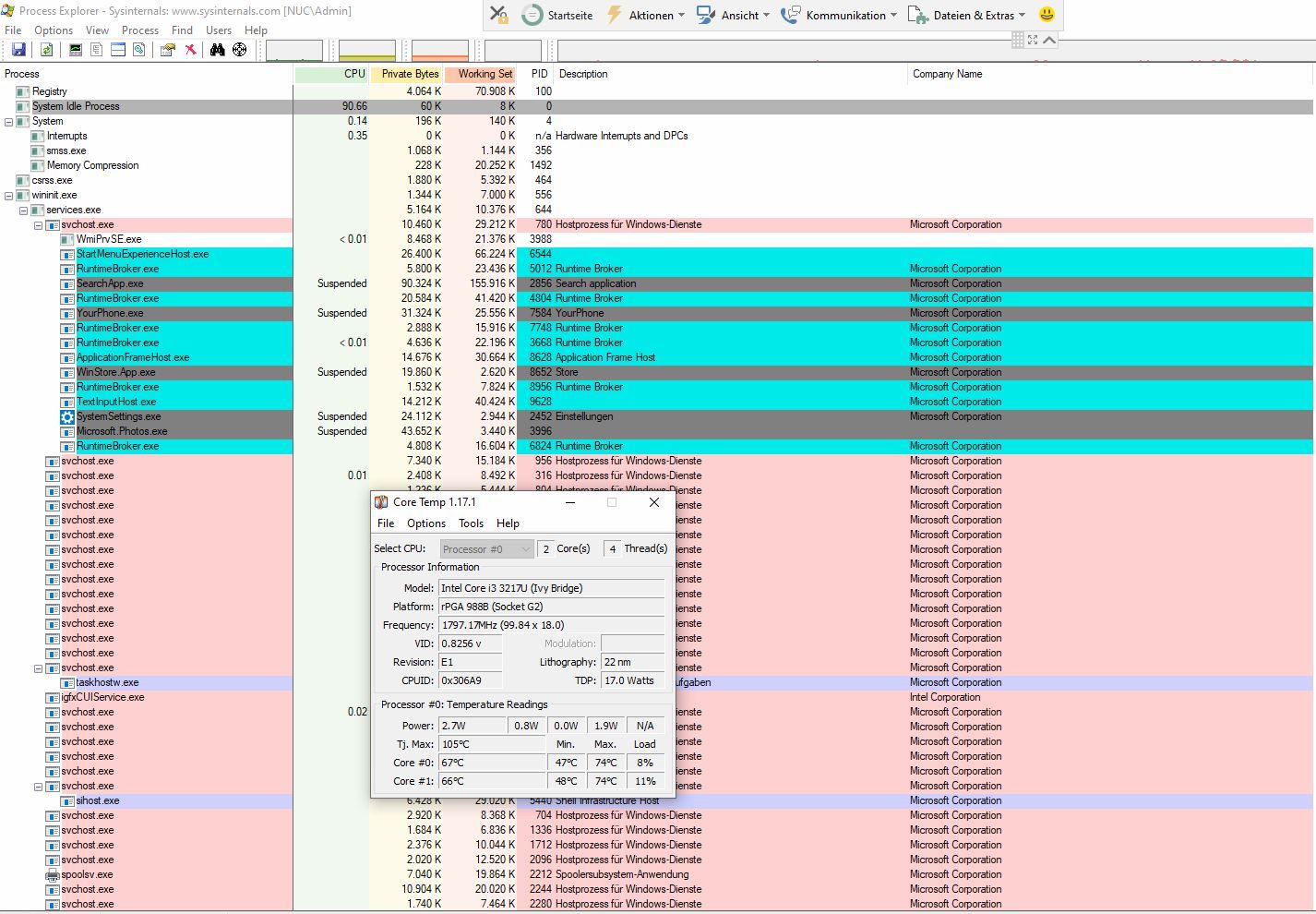Click the Process Explorer title bar app icon
This screenshot has height=914, width=1316.
point(8,11)
